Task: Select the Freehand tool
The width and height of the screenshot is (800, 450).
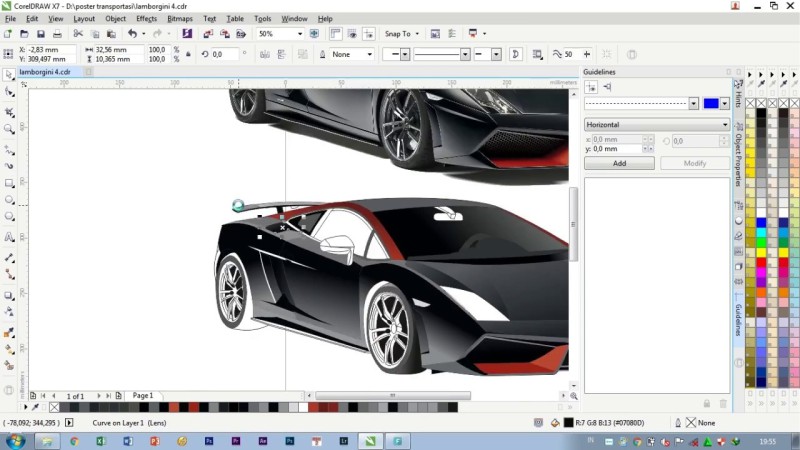Action: point(9,150)
